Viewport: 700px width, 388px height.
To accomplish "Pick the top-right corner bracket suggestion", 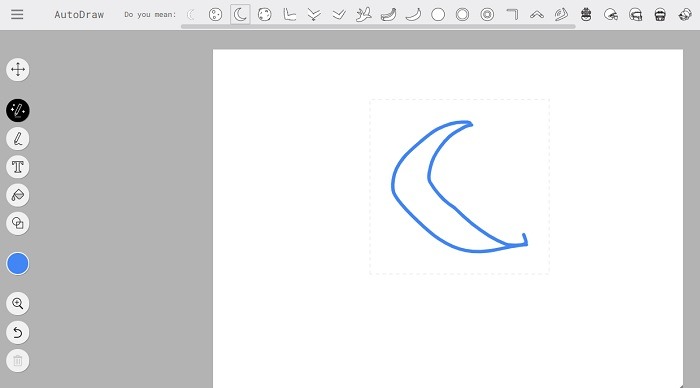I will (x=512, y=15).
